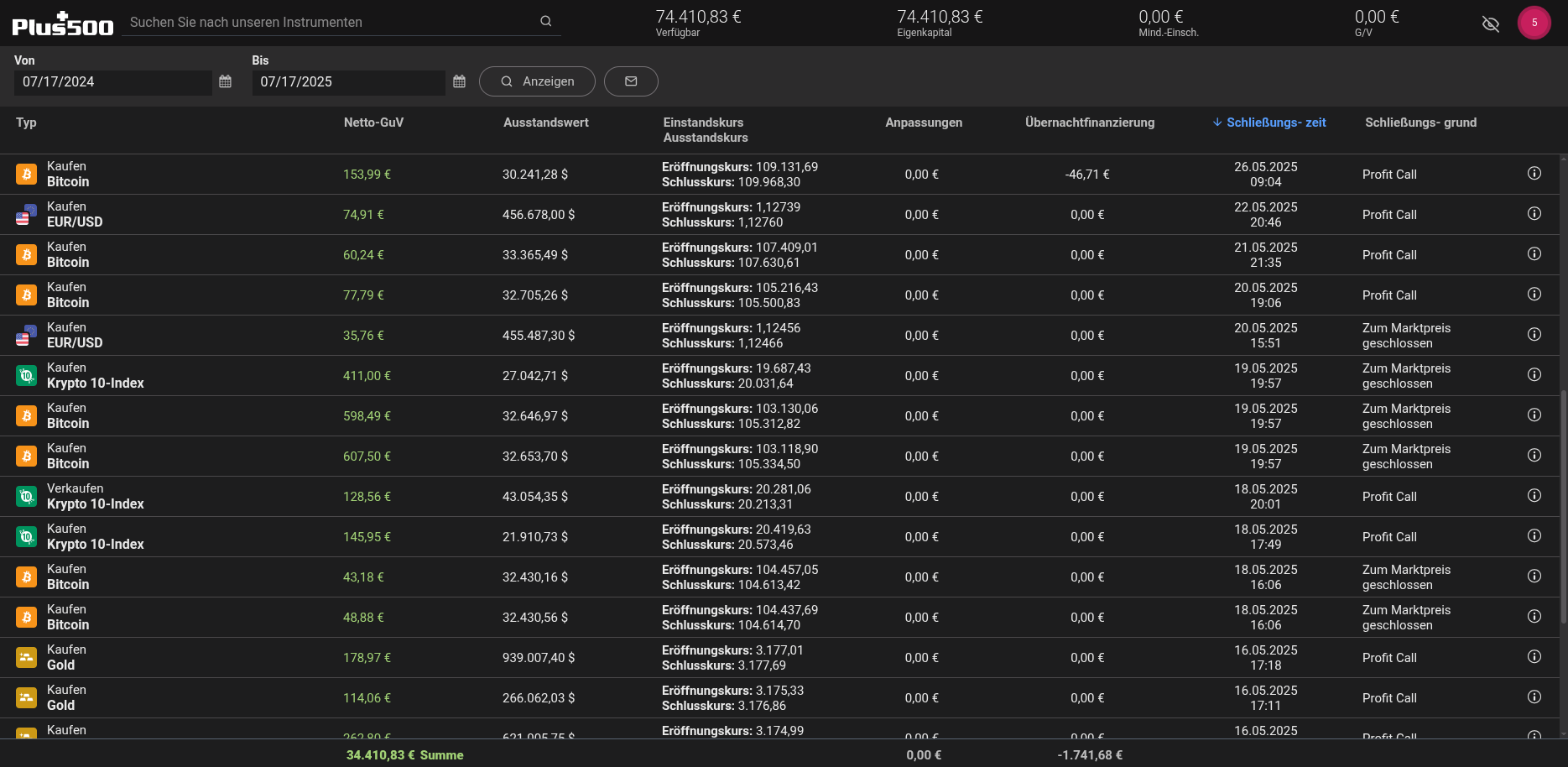The width and height of the screenshot is (1568, 767).
Task: Click the Von date input field
Action: pyautogui.click(x=112, y=82)
